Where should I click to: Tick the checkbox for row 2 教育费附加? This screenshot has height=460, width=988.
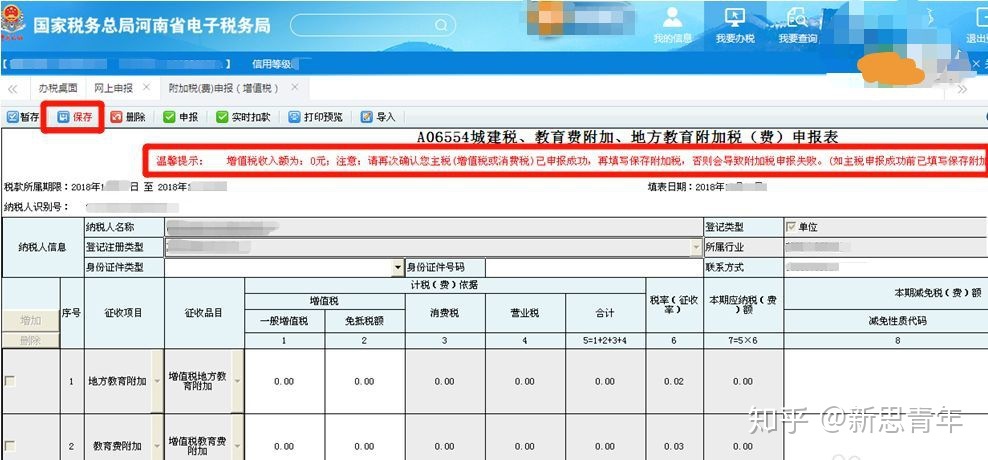pos(10,445)
